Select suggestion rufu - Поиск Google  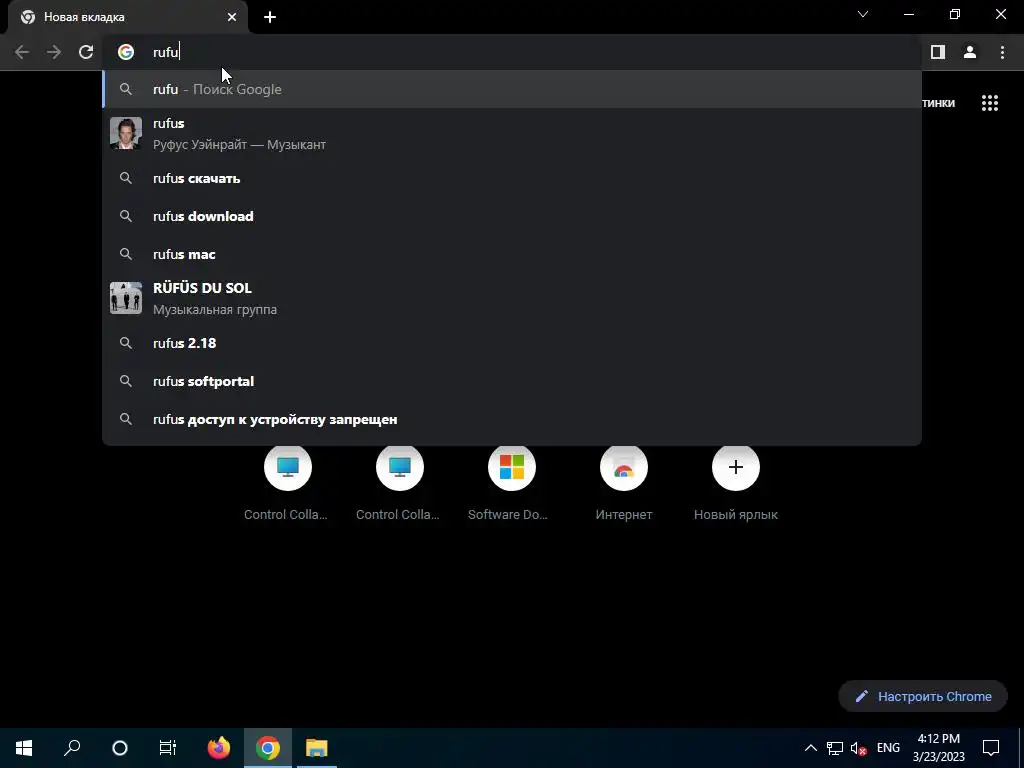click(x=512, y=89)
